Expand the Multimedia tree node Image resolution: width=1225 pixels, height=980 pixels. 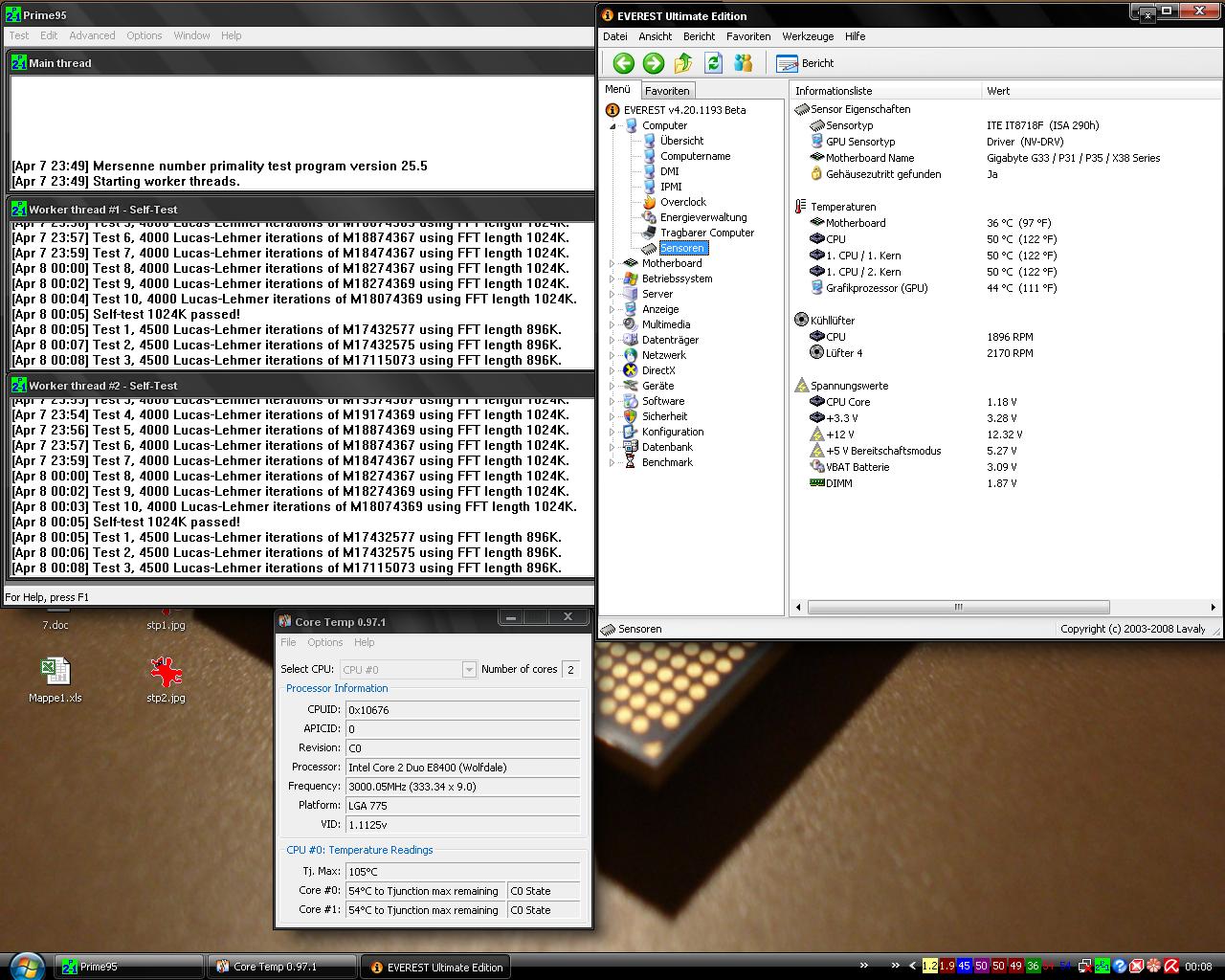point(612,324)
